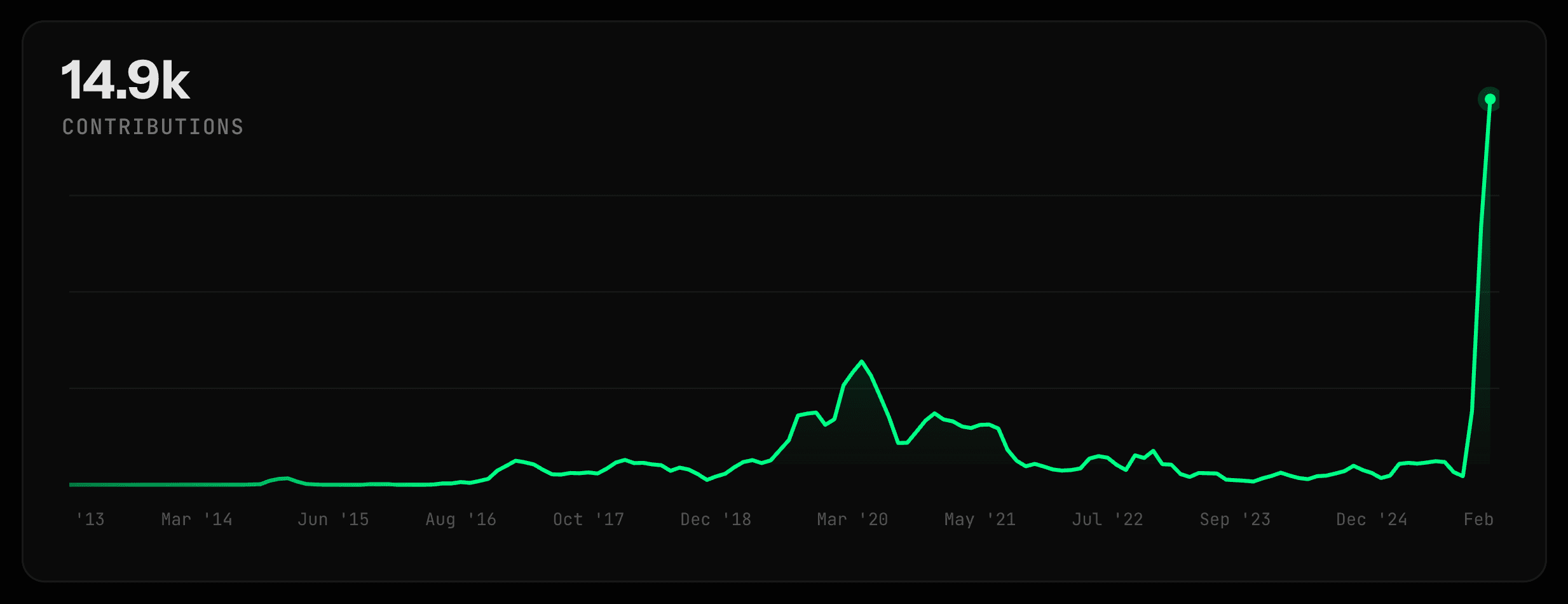Click the Oct '17 date label
The width and height of the screenshot is (1568, 604).
coord(589,519)
